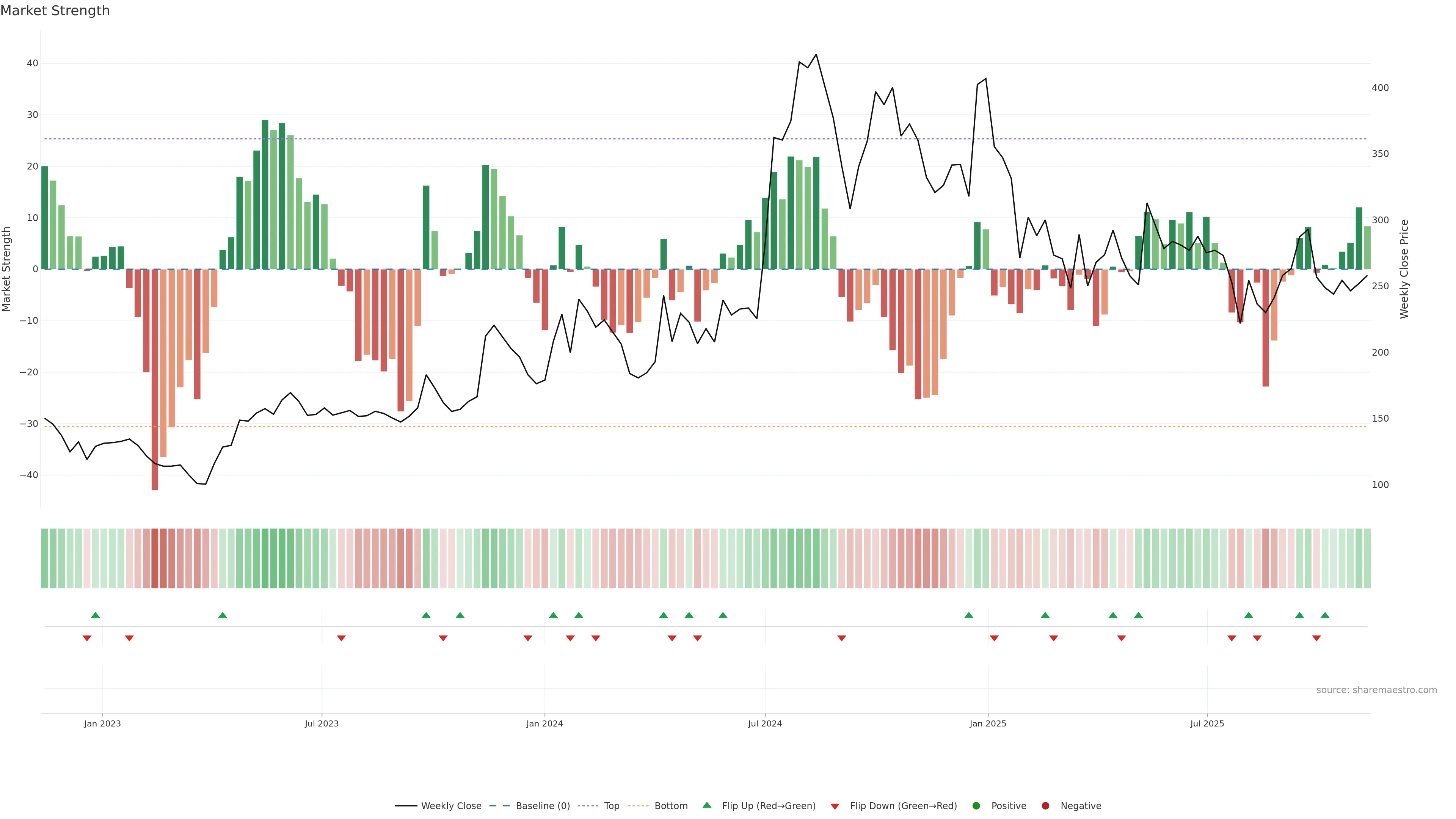Image resolution: width=1456 pixels, height=819 pixels.
Task: Click the source: sharemaestro.com text
Action: (1376, 690)
